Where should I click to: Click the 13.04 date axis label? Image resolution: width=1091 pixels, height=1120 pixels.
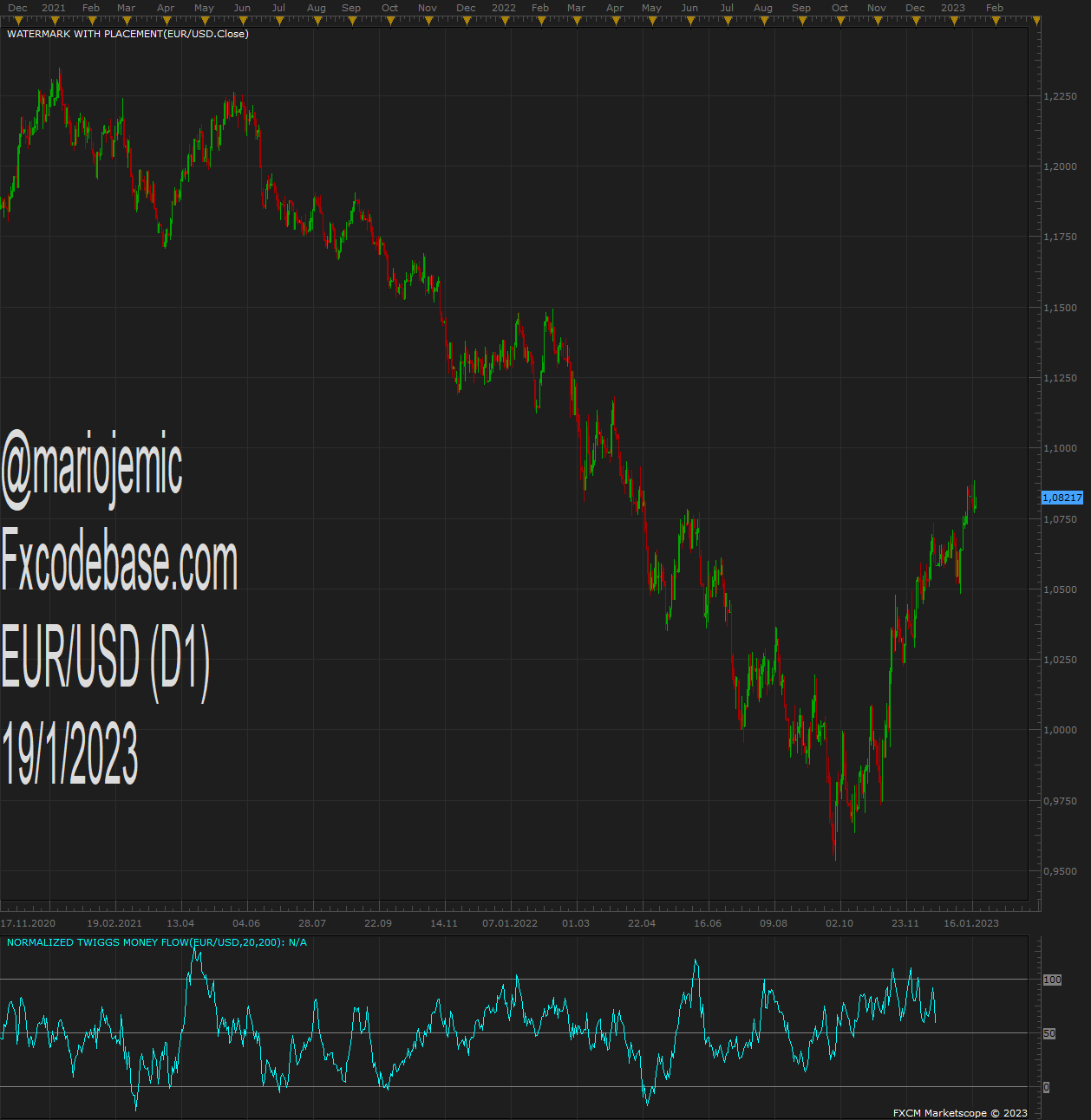pyautogui.click(x=180, y=923)
